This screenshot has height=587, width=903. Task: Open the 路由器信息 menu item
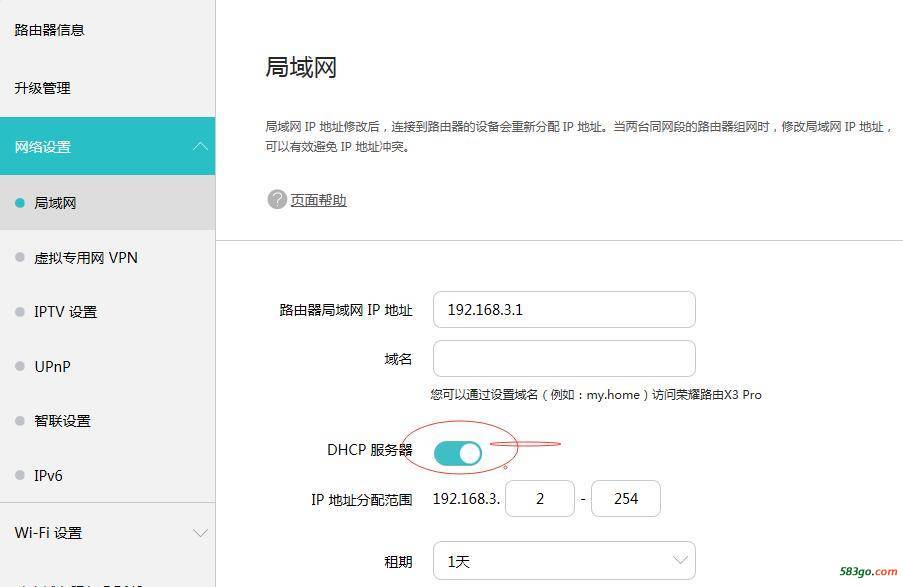(50, 30)
